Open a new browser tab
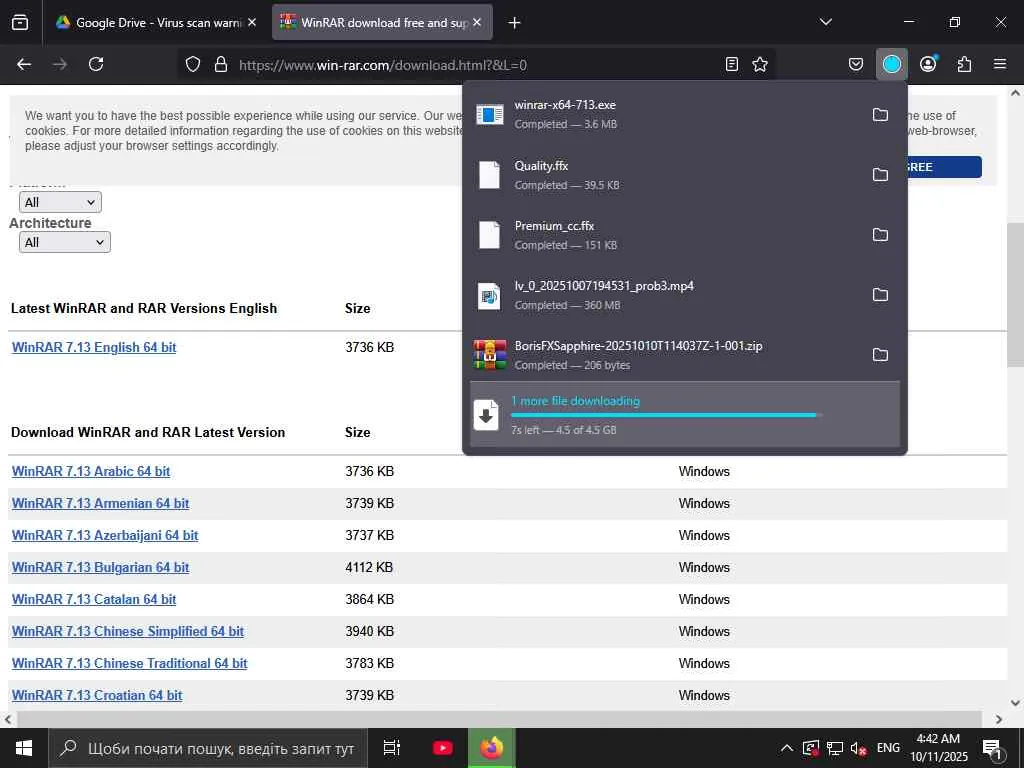Image resolution: width=1024 pixels, height=768 pixels. pyautogui.click(x=515, y=23)
